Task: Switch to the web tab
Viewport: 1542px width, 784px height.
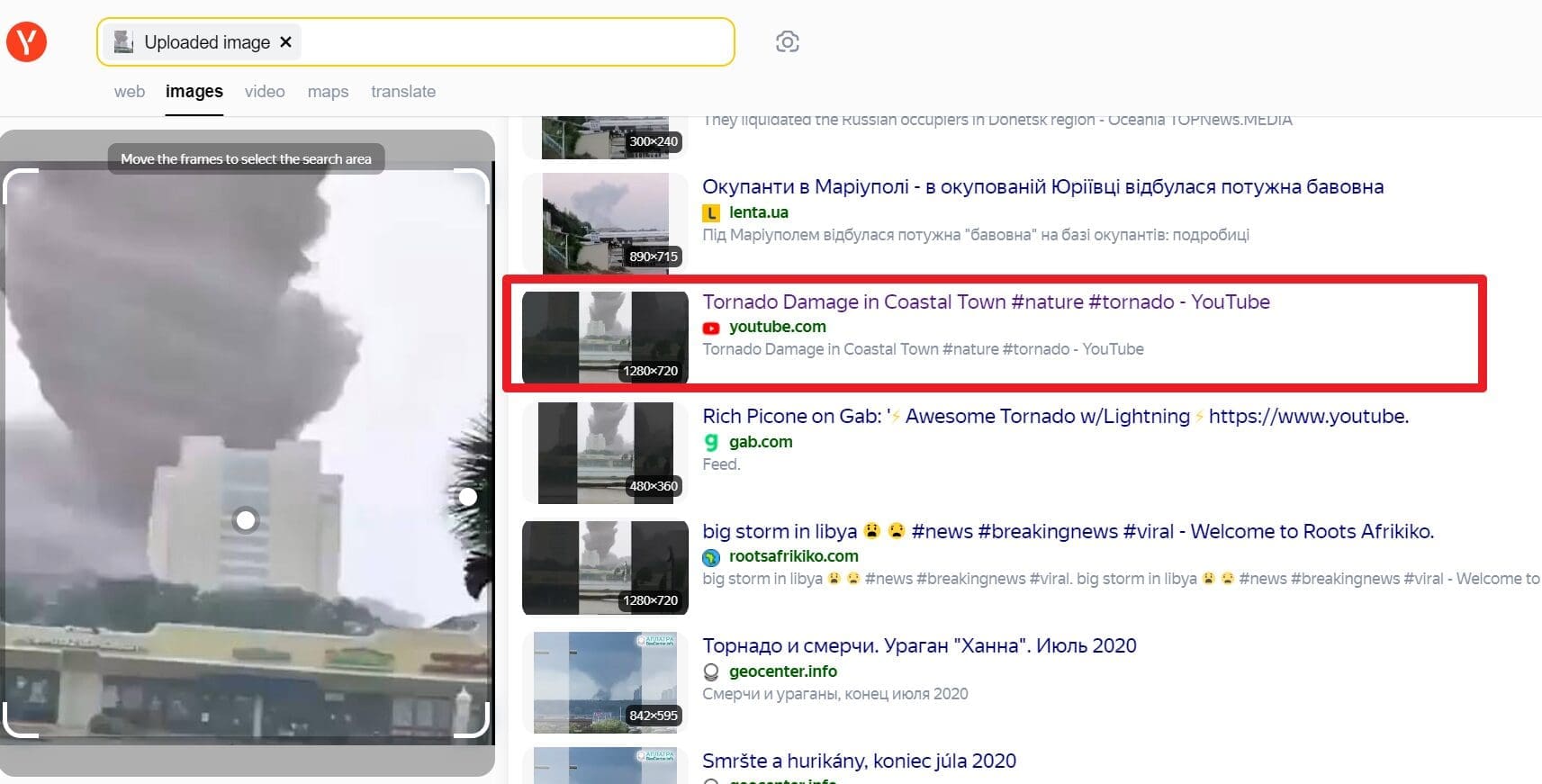Action: 130,92
